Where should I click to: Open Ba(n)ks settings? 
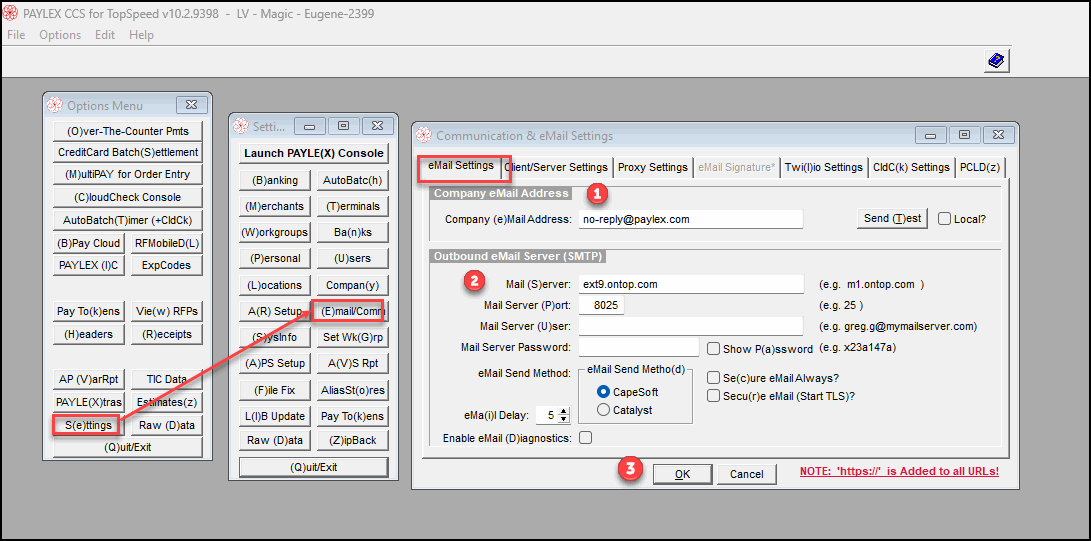(x=352, y=232)
